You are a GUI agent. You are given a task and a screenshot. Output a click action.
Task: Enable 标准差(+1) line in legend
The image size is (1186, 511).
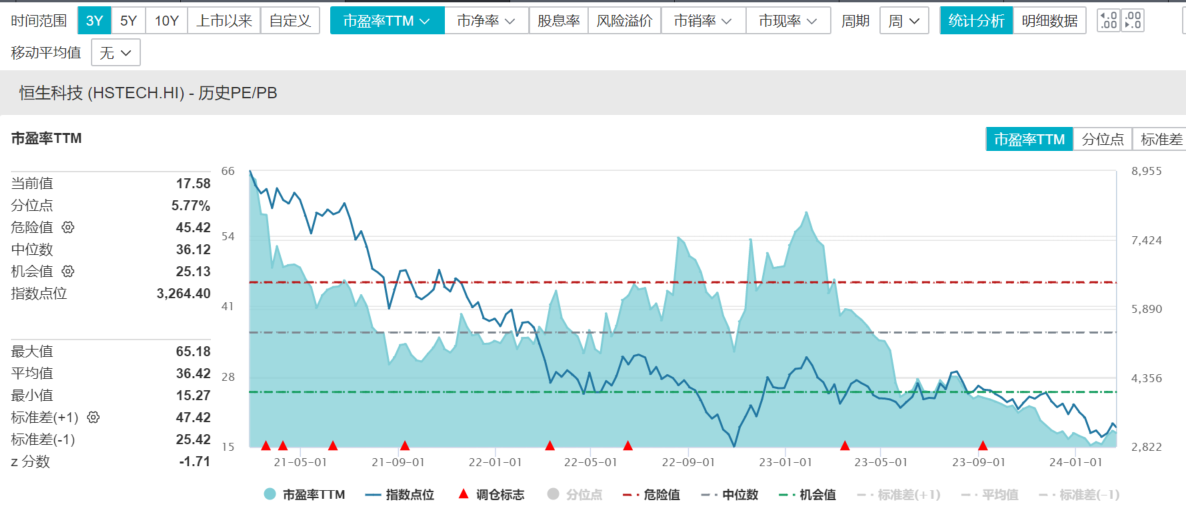pyautogui.click(x=899, y=495)
